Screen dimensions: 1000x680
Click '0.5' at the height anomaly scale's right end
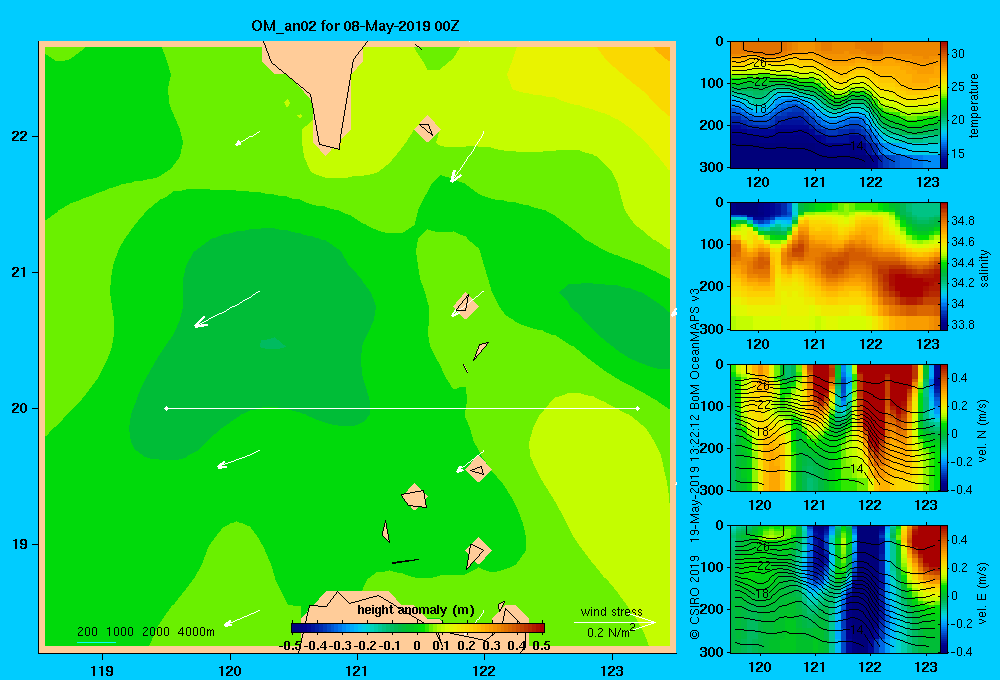(541, 646)
